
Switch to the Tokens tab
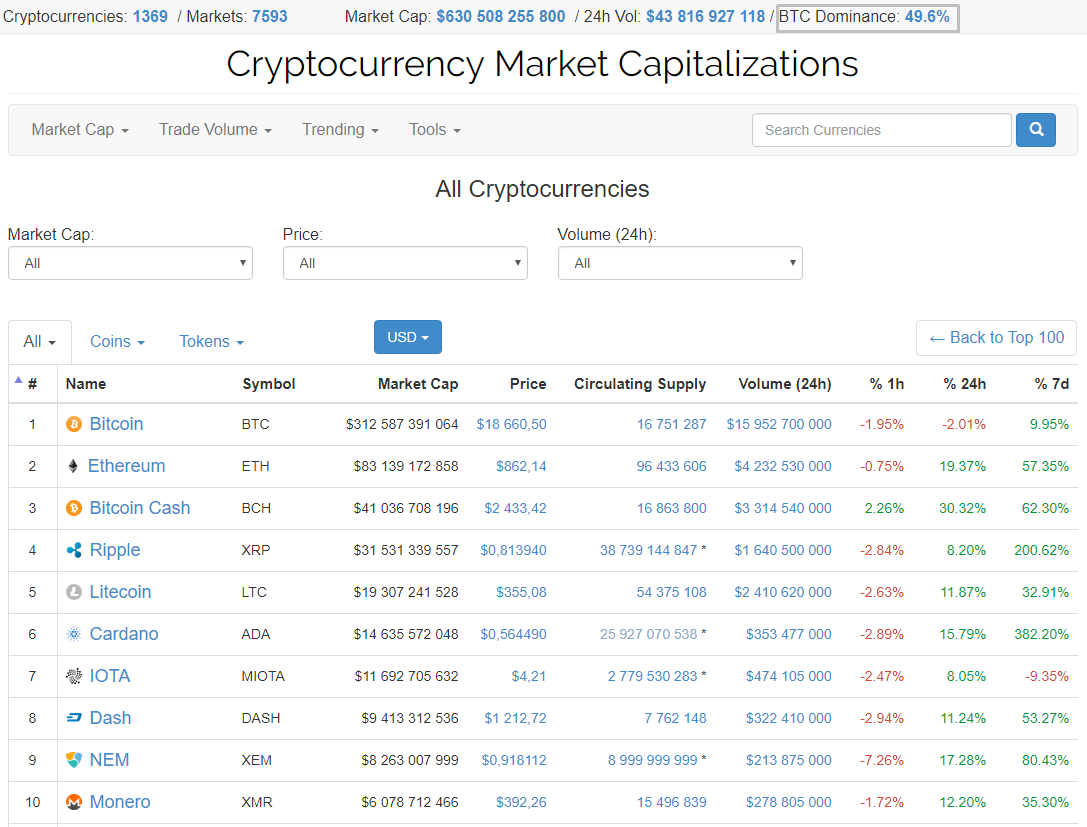(211, 342)
